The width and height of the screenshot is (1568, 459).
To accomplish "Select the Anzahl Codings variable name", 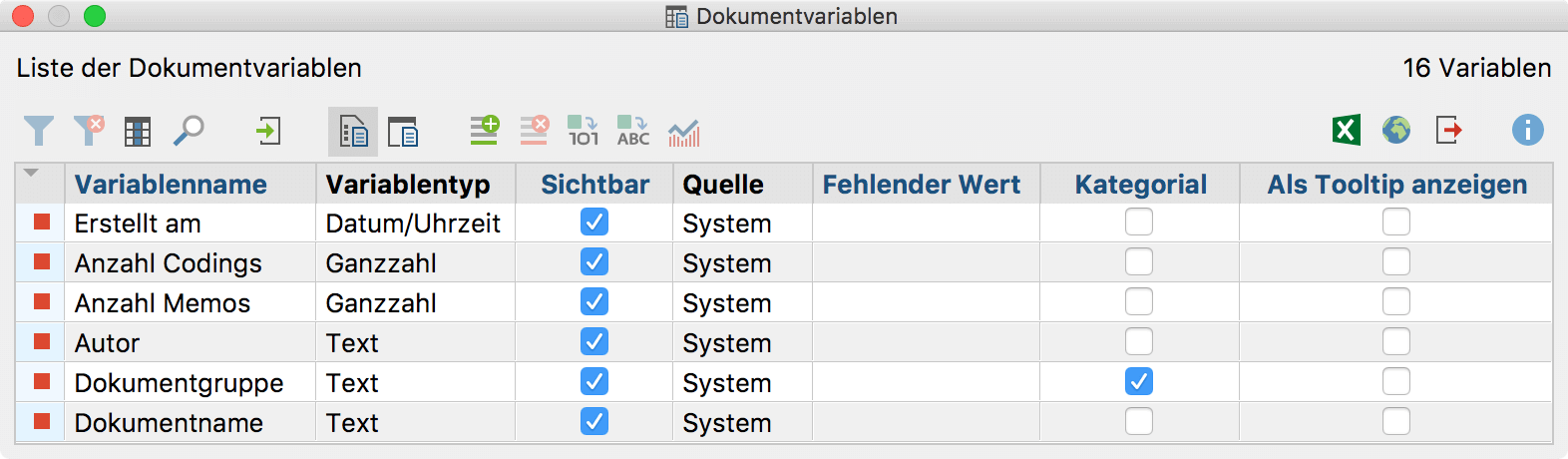I will pos(169,263).
